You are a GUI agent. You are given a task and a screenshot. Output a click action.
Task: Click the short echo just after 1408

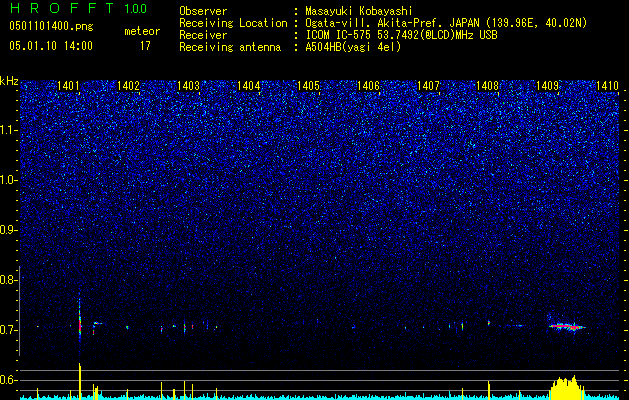click(489, 323)
